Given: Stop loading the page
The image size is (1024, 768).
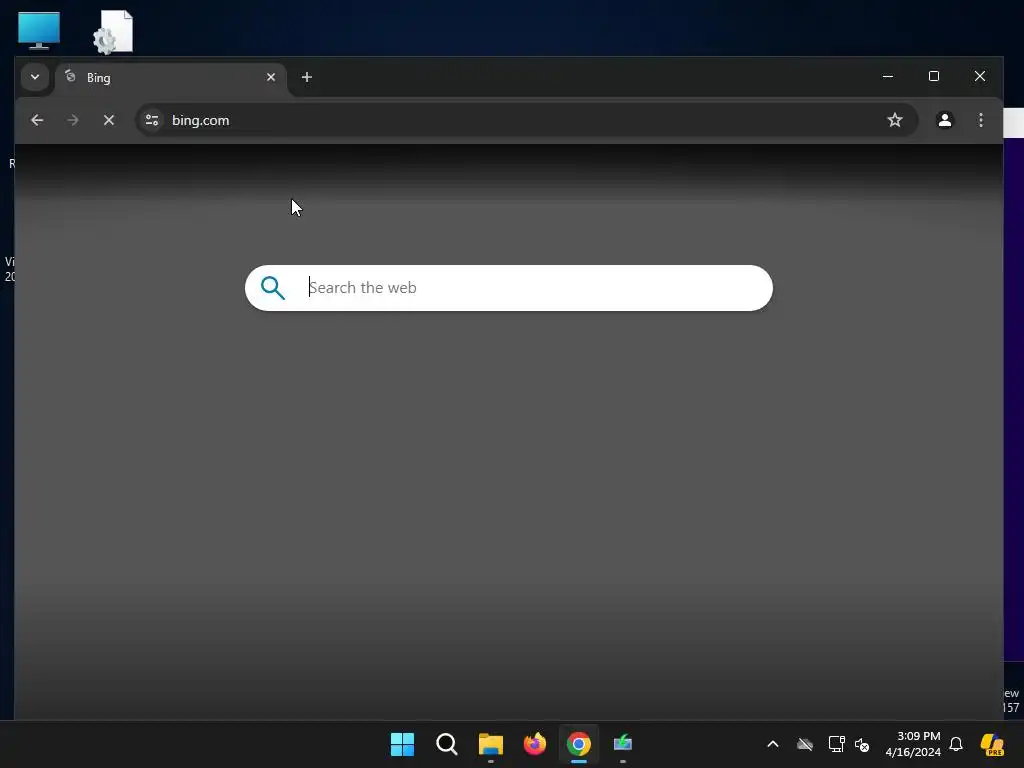Looking at the screenshot, I should tap(109, 120).
